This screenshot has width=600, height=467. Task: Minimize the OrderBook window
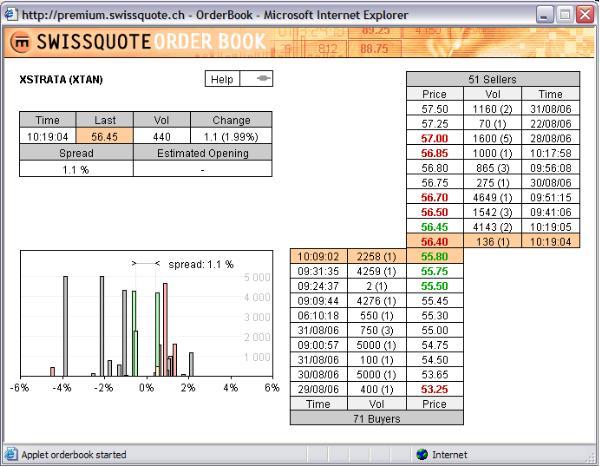pyautogui.click(x=544, y=15)
